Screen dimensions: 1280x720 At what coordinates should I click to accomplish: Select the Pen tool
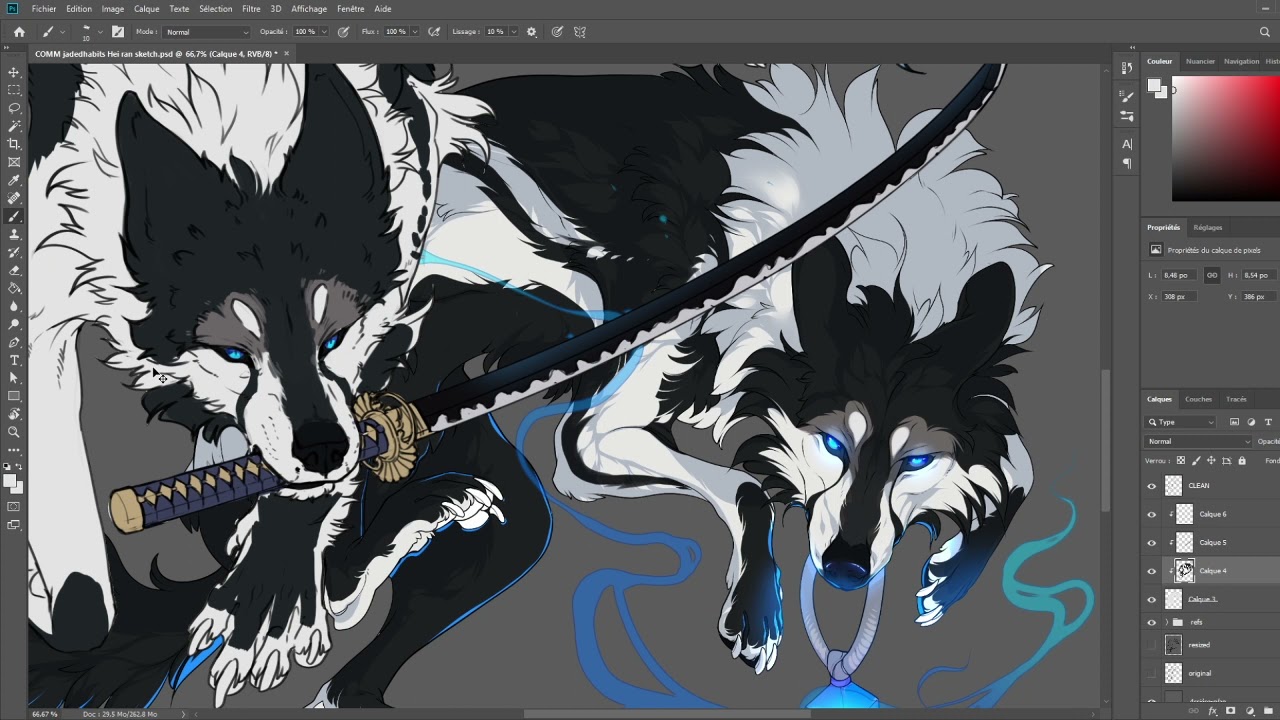click(14, 342)
